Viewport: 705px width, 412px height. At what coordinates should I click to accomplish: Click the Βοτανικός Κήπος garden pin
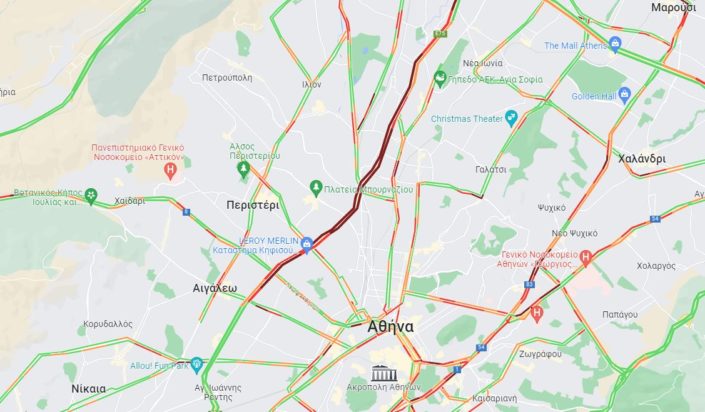(x=91, y=196)
